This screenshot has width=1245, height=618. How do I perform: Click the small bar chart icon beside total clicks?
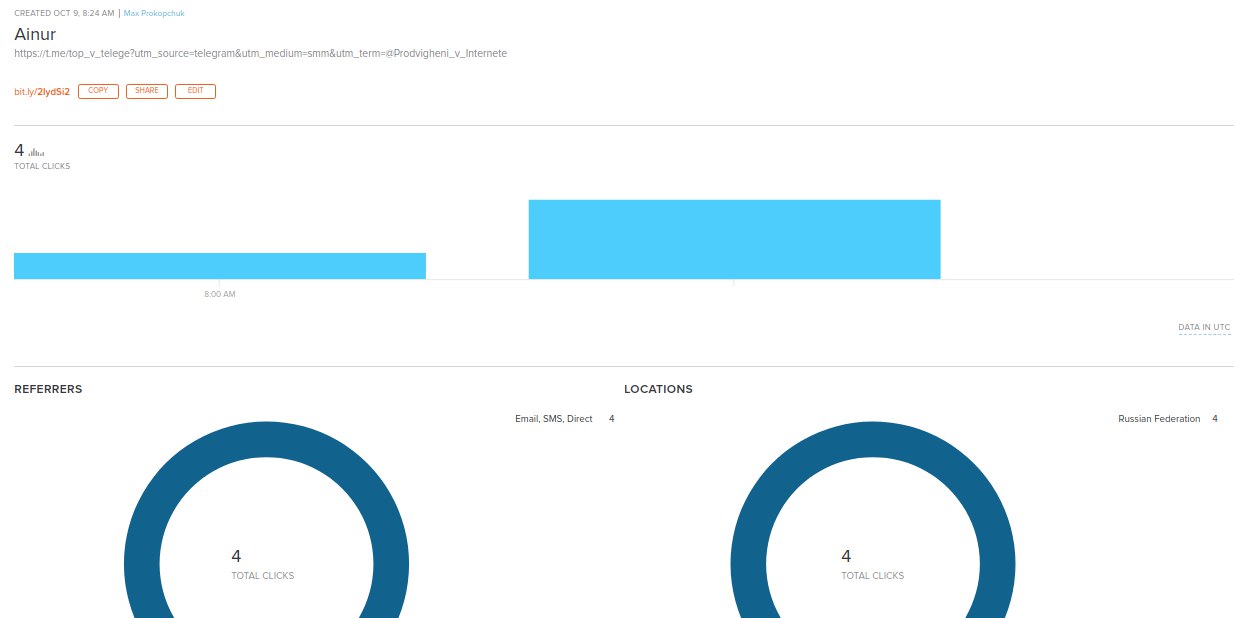(36, 152)
